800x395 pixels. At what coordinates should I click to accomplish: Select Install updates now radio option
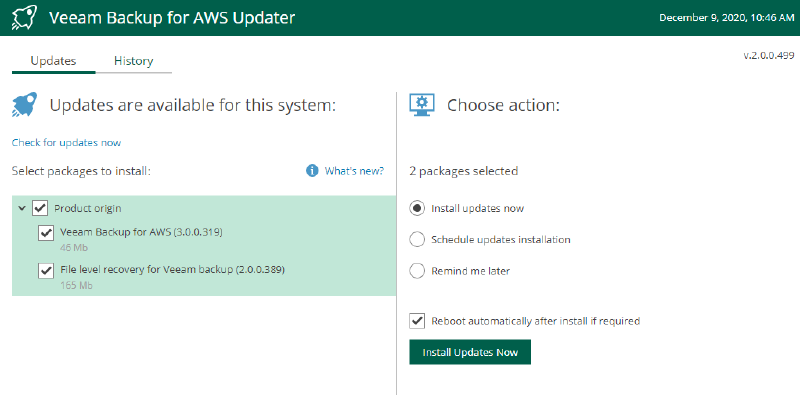[x=417, y=208]
